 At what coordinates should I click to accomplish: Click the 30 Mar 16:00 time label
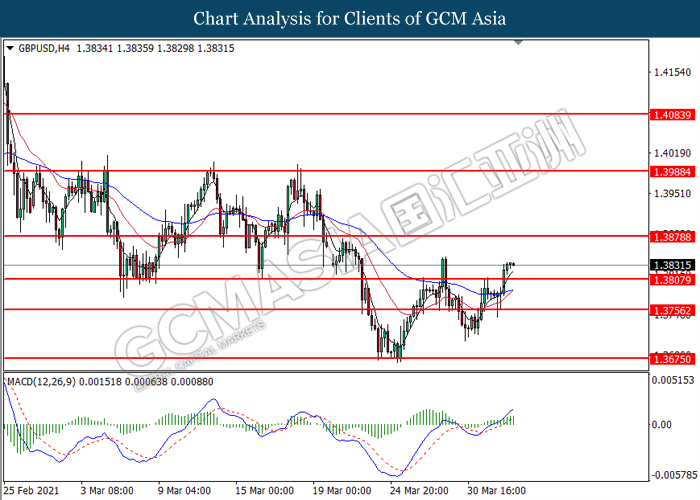point(496,490)
